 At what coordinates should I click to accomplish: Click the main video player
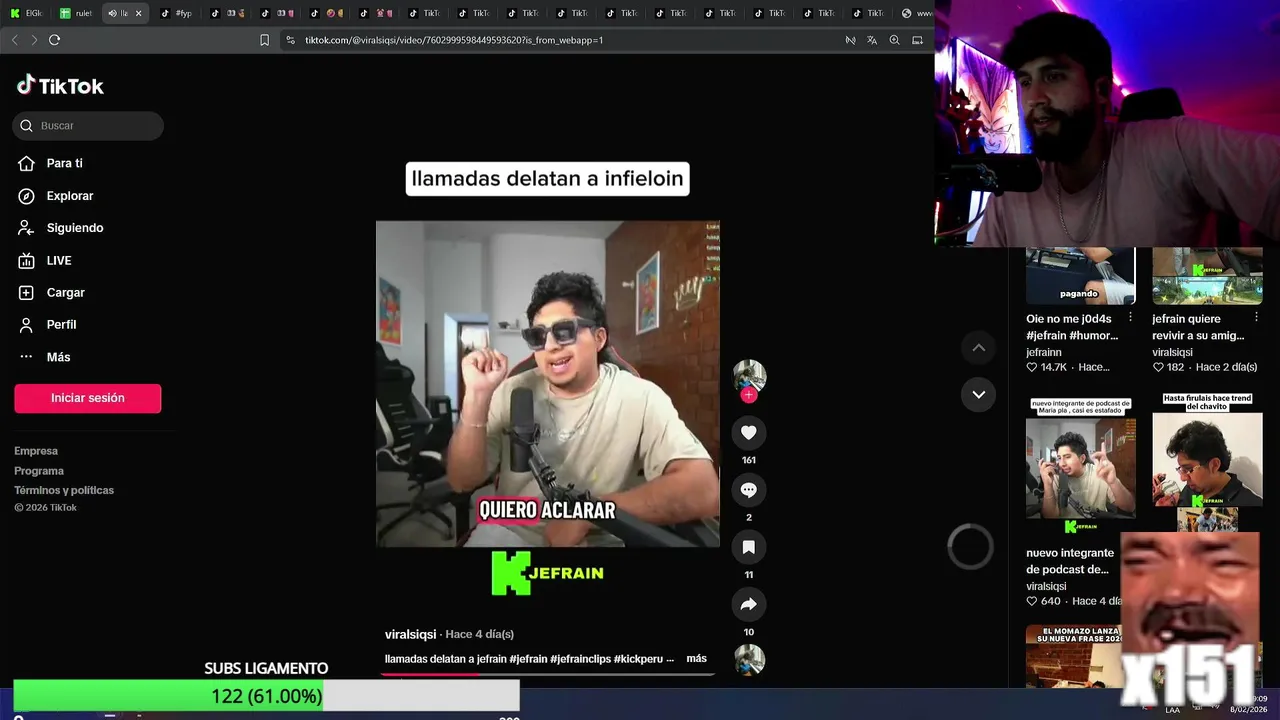coord(548,384)
